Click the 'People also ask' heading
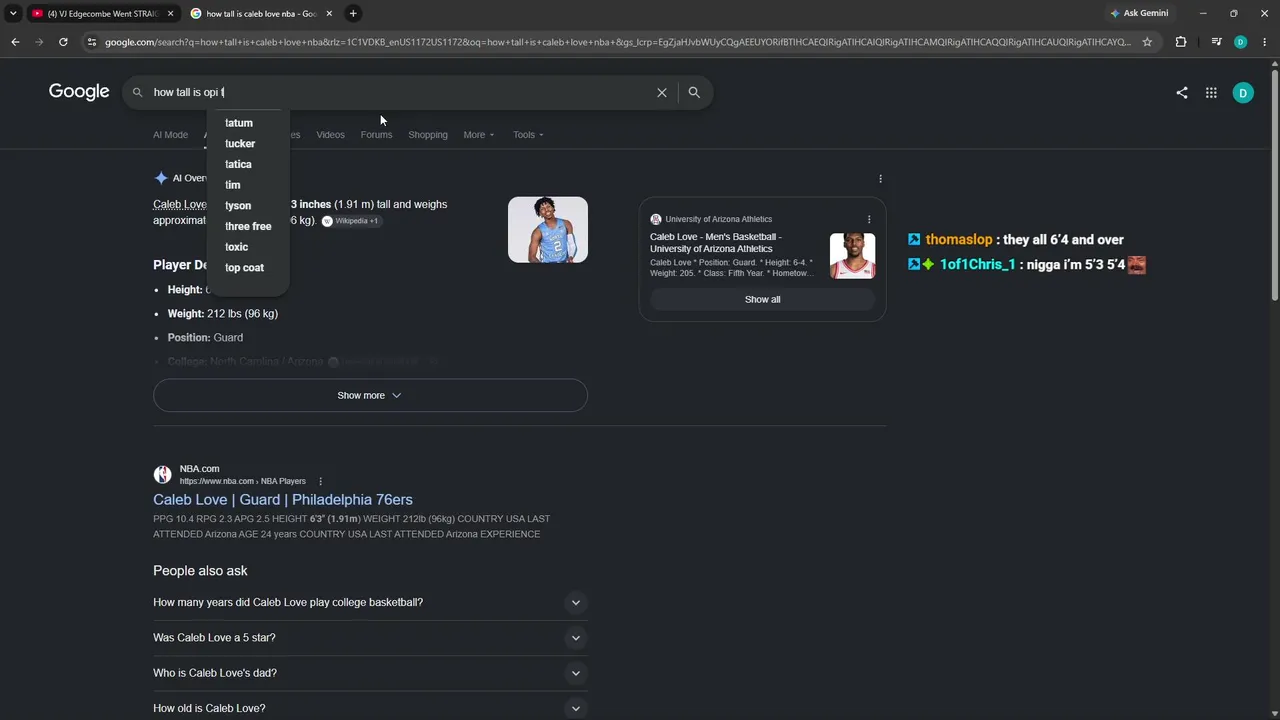Image resolution: width=1280 pixels, height=720 pixels. point(200,571)
